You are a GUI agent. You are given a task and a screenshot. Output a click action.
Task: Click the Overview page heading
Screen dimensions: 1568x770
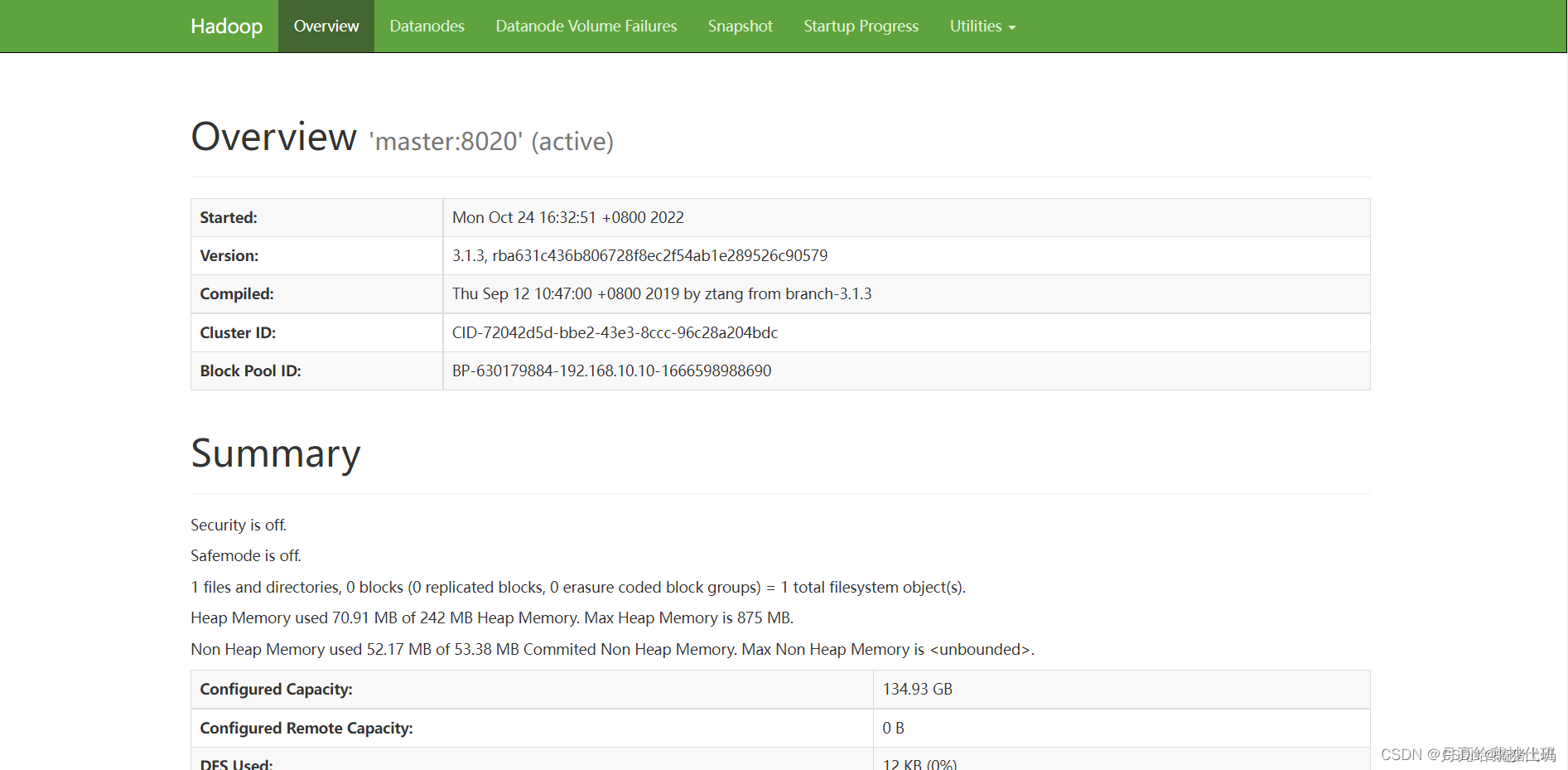point(274,136)
